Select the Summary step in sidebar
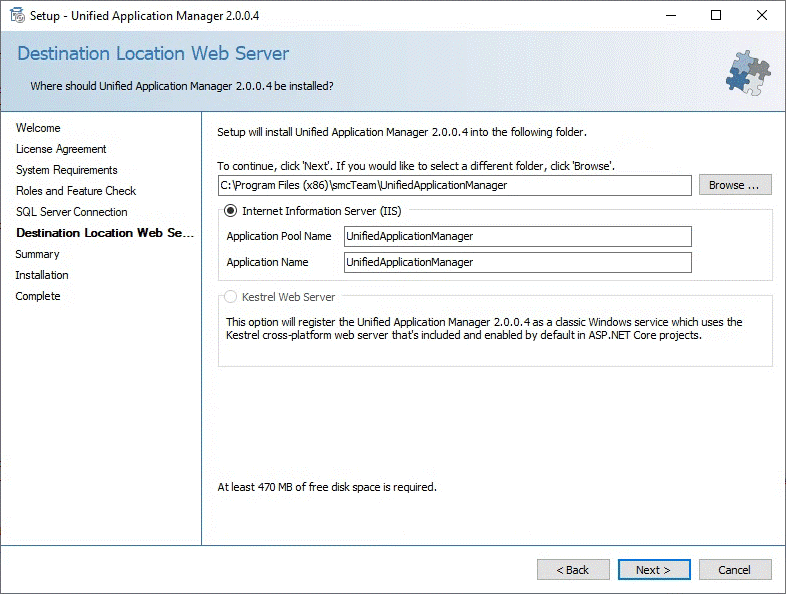Screen dimensions: 786x594 (38, 254)
